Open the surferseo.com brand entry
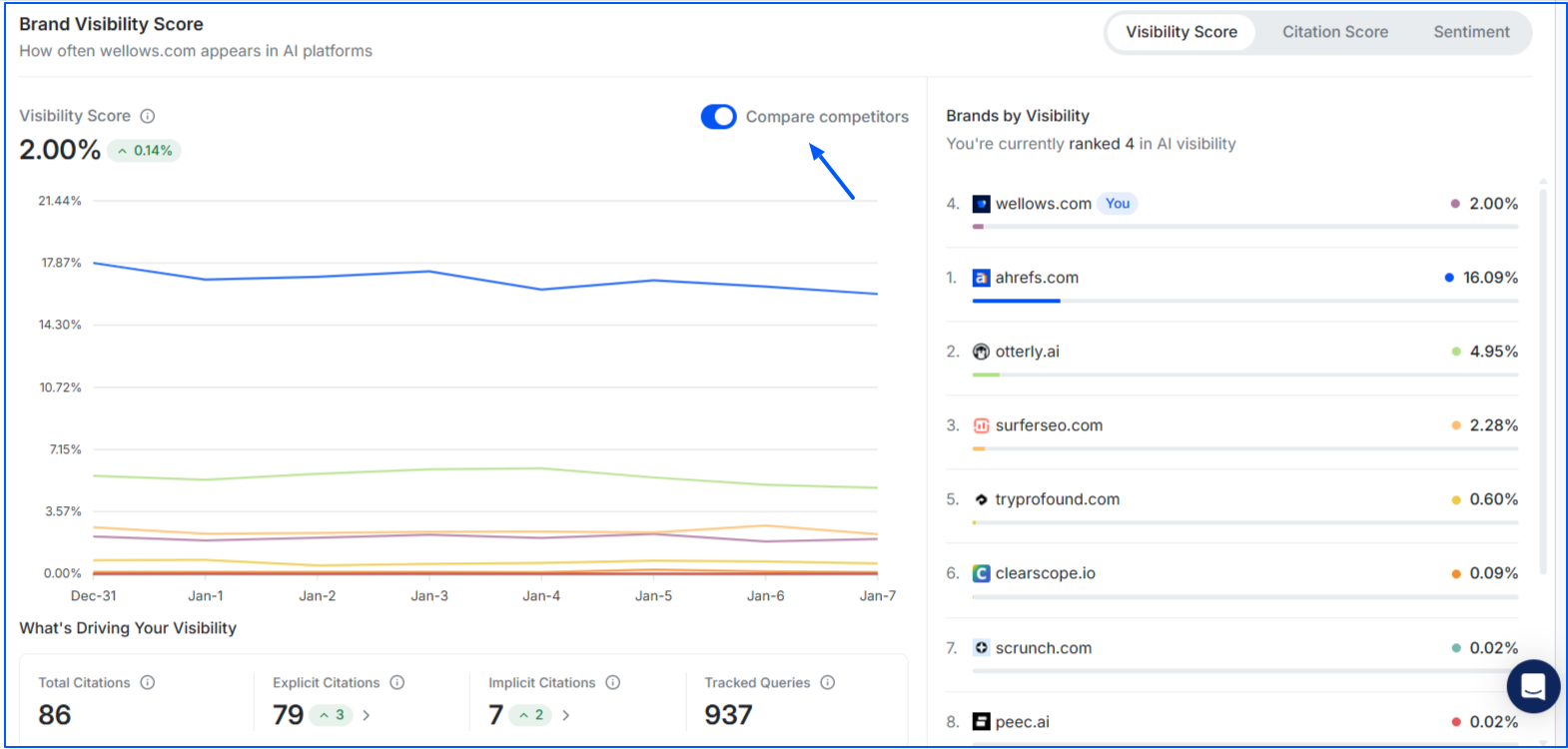Screen dimensions: 1568x749 pyautogui.click(x=1049, y=425)
